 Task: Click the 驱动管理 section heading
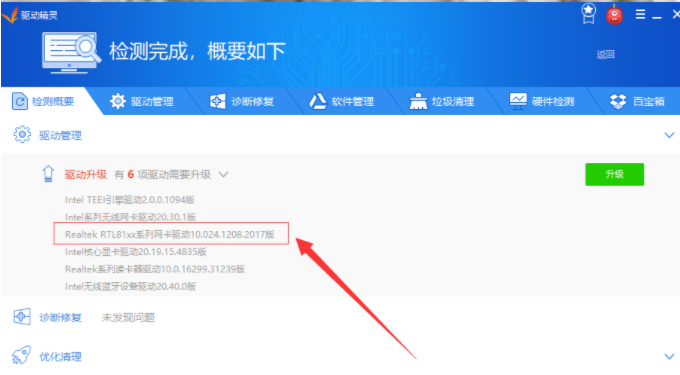[60, 136]
